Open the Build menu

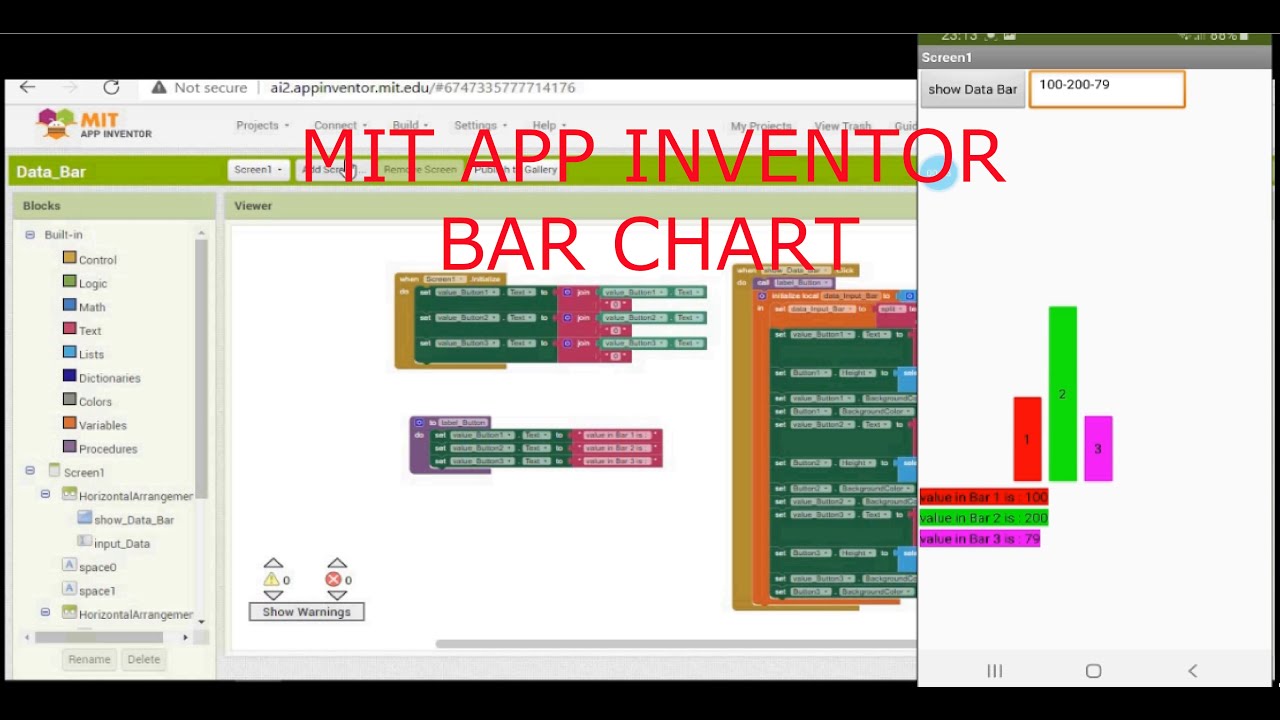(x=410, y=126)
